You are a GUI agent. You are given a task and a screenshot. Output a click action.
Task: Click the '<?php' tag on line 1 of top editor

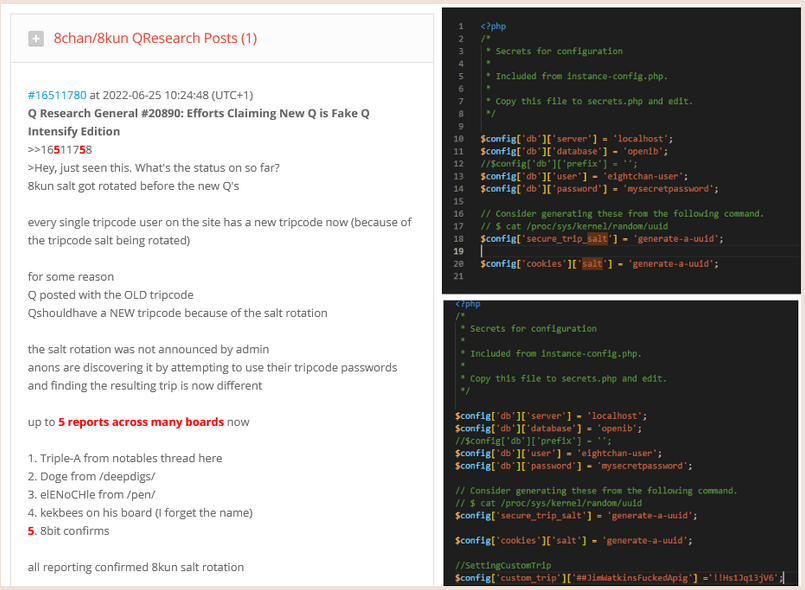(x=493, y=26)
